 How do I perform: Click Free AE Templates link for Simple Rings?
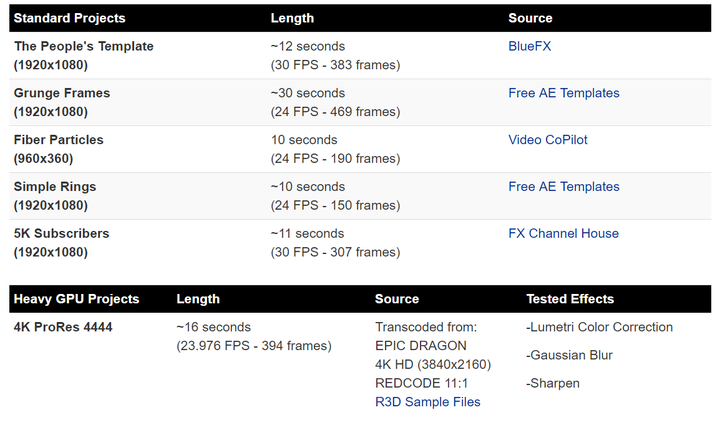564,187
